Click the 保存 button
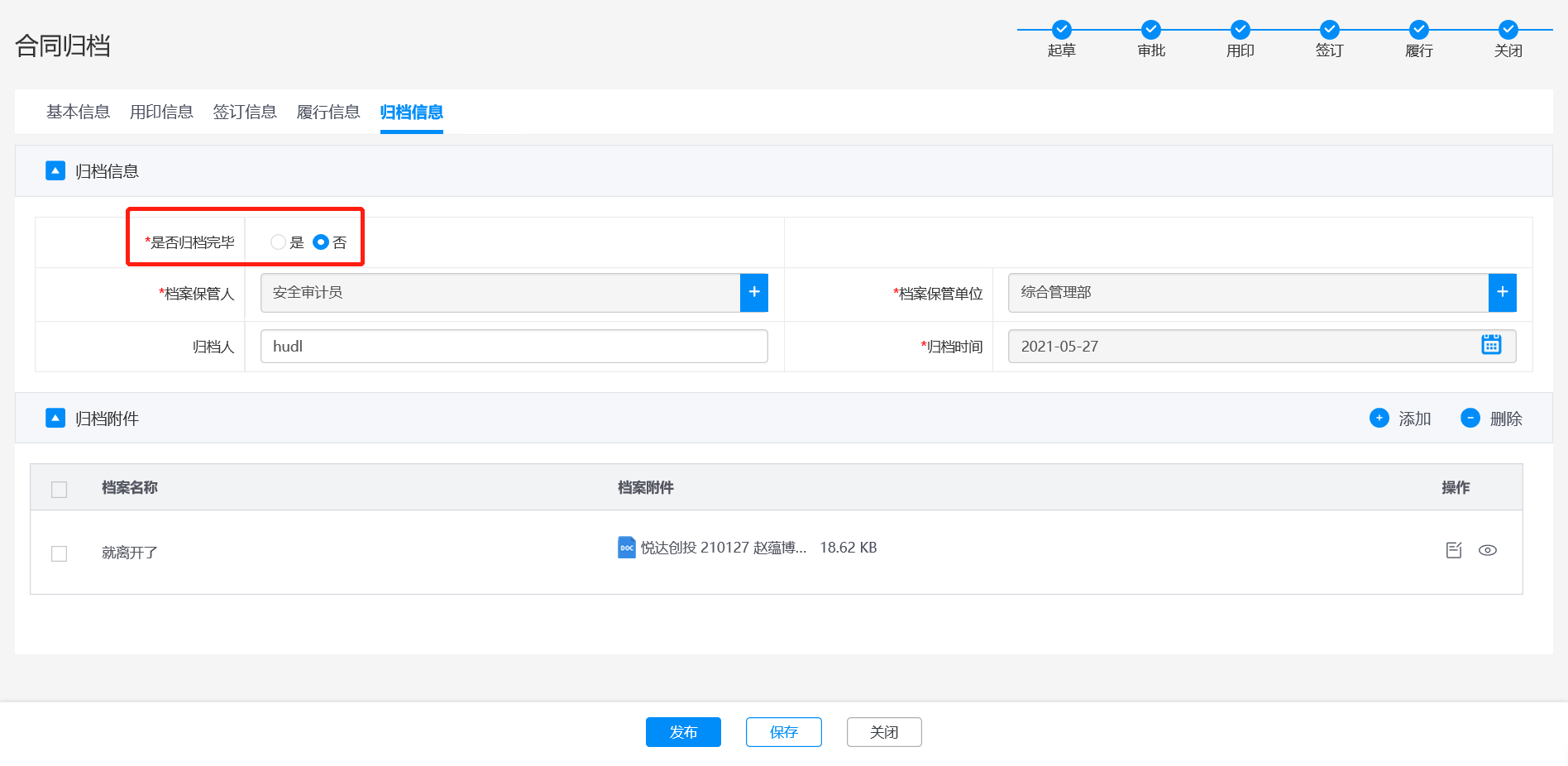 (x=783, y=731)
